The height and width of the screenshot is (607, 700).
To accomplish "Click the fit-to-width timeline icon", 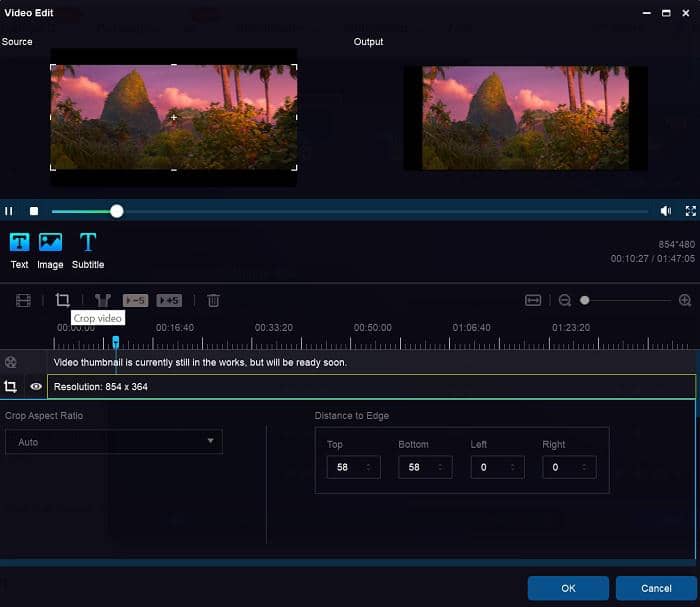I will pos(533,300).
